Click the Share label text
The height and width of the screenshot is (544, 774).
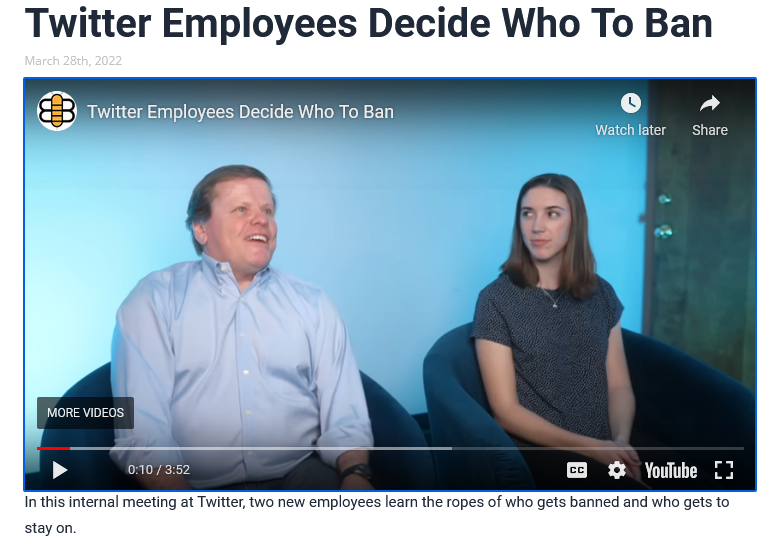pos(710,130)
